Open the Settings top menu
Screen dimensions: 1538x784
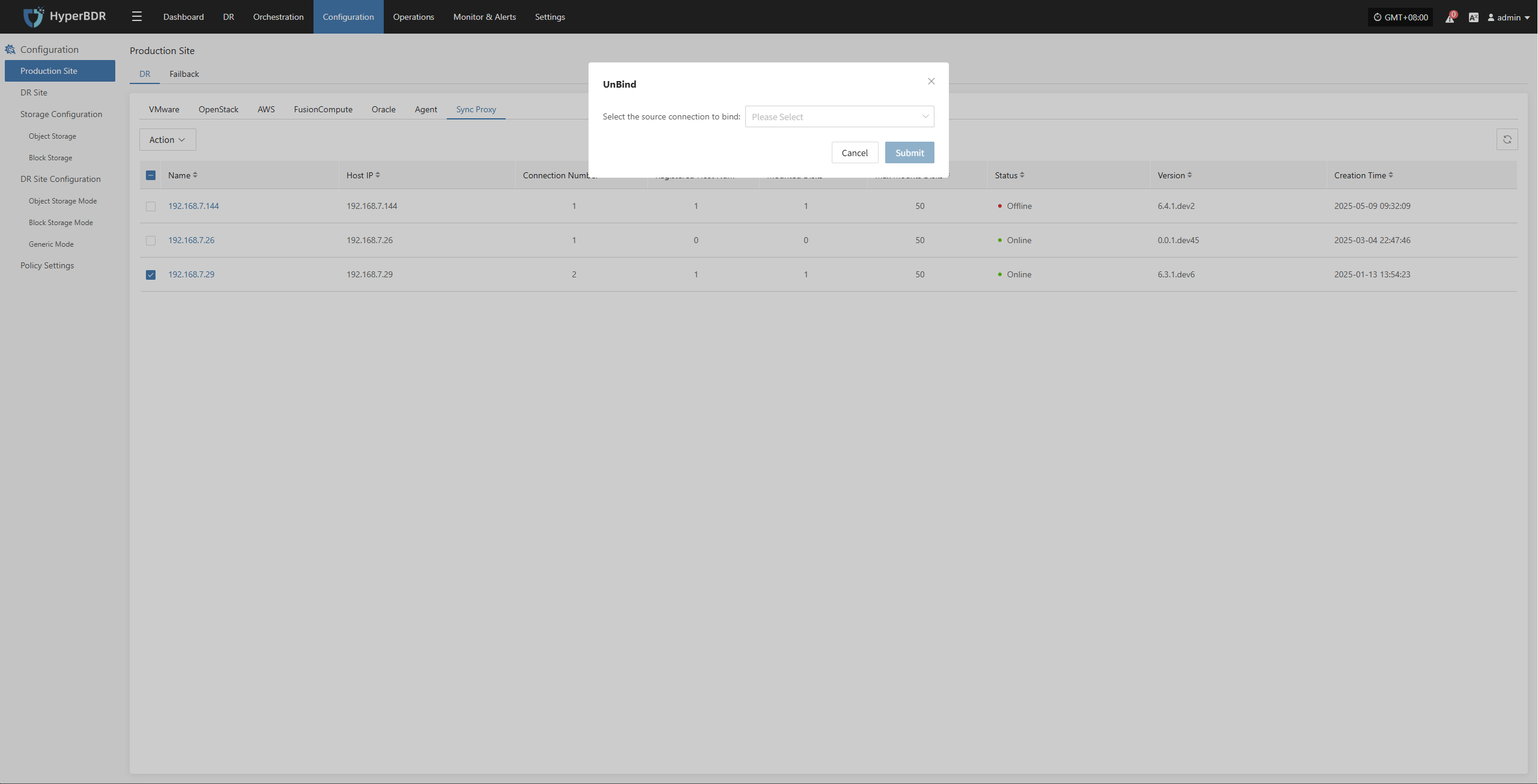[550, 17]
